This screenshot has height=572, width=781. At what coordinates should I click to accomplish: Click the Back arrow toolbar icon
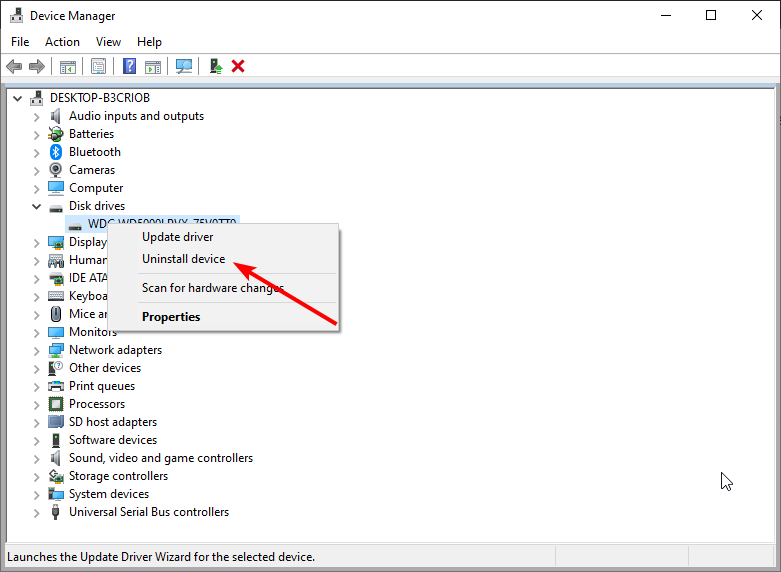click(14, 66)
